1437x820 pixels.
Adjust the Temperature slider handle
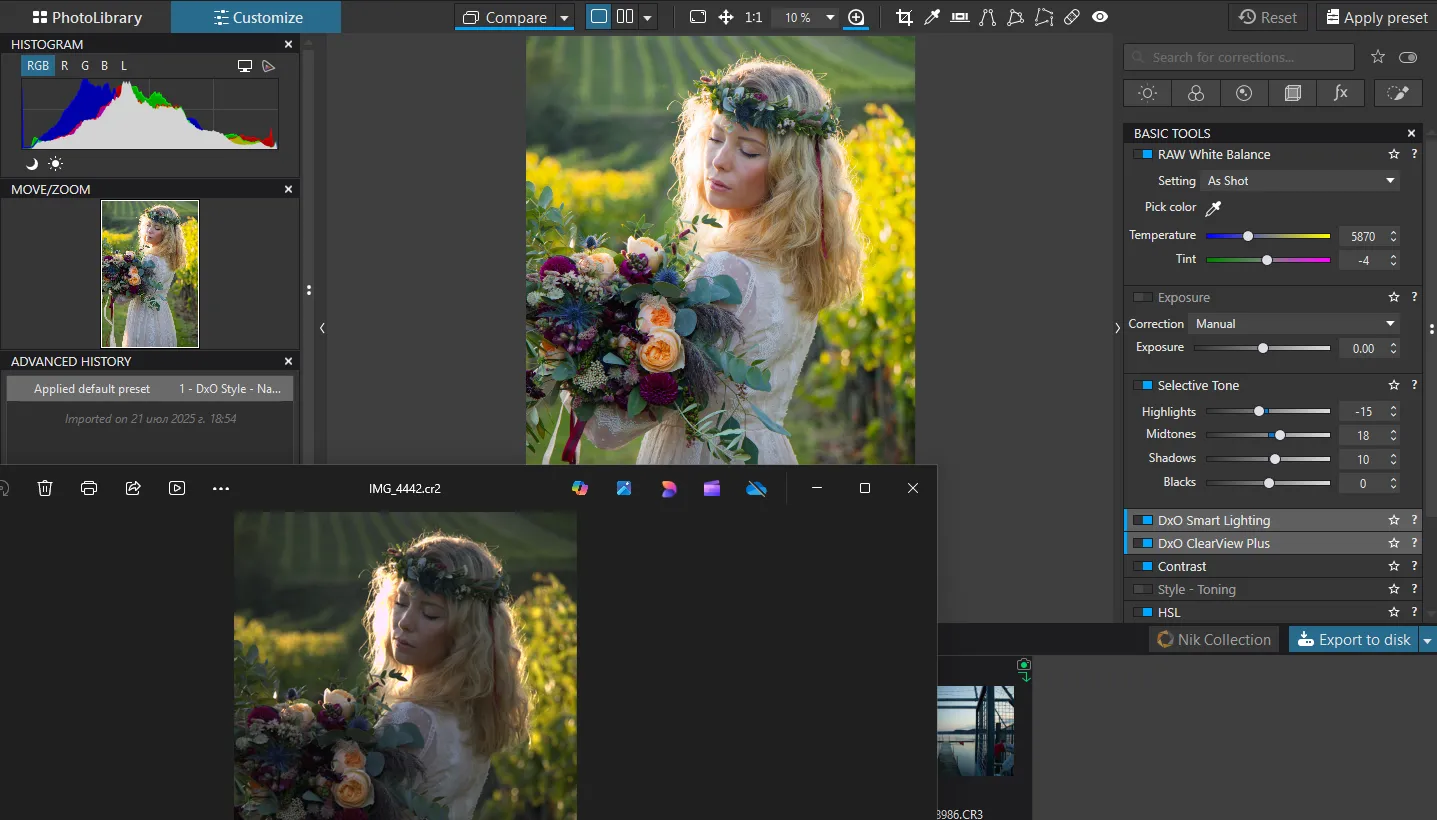click(1248, 236)
